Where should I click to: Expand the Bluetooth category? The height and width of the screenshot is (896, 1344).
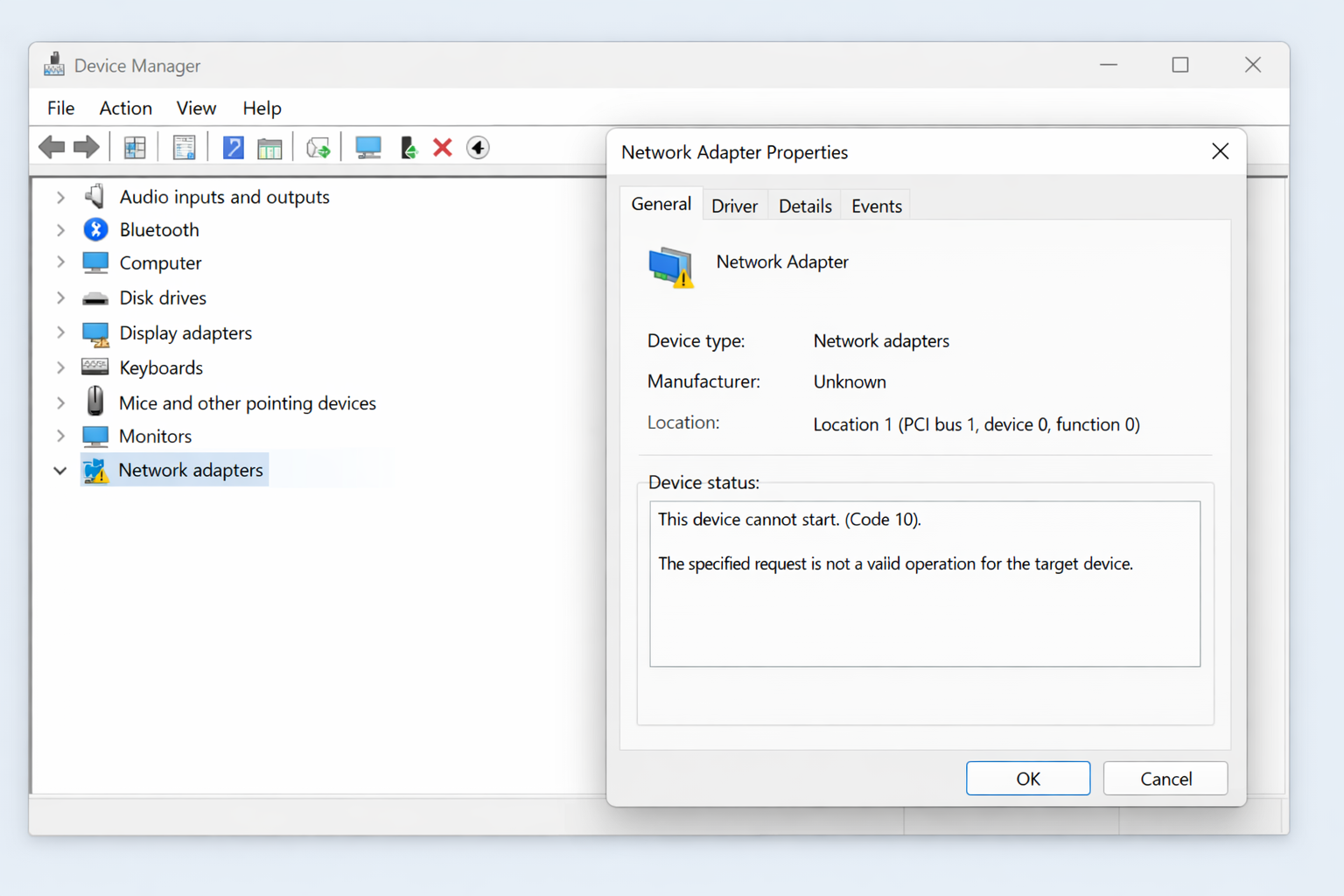pos(59,229)
